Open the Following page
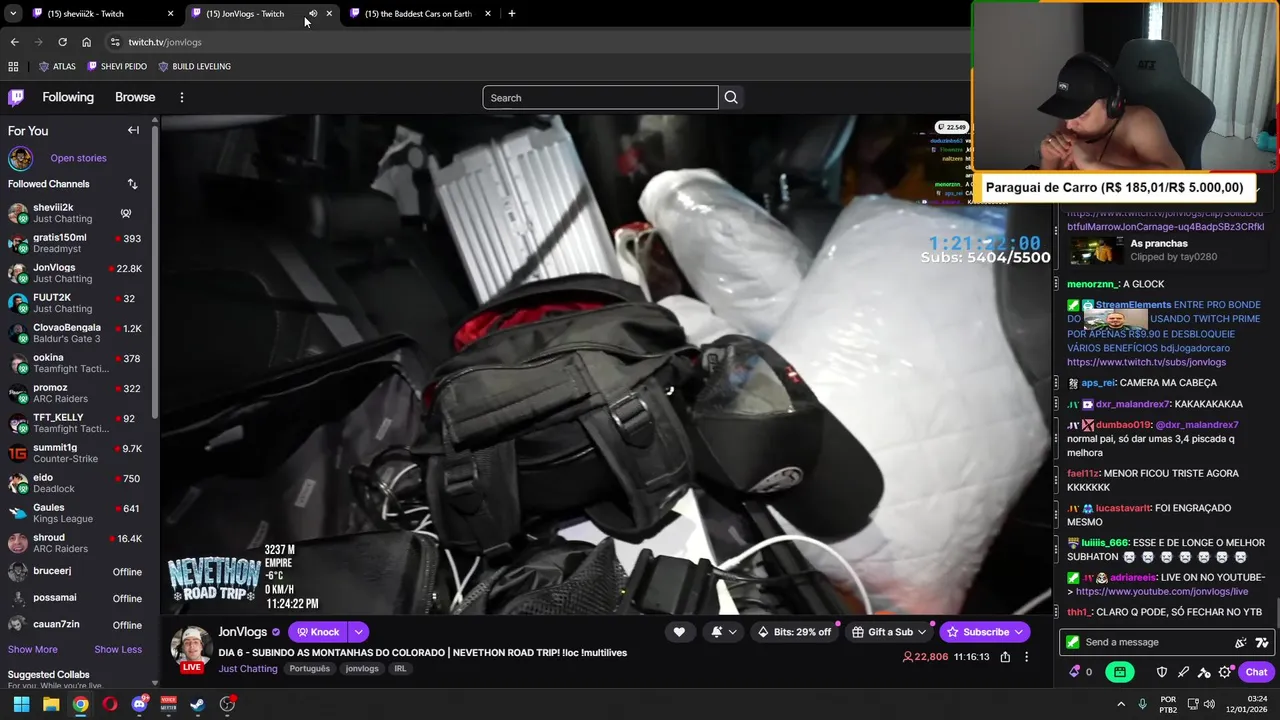Viewport: 1280px width, 720px height. pos(68,97)
